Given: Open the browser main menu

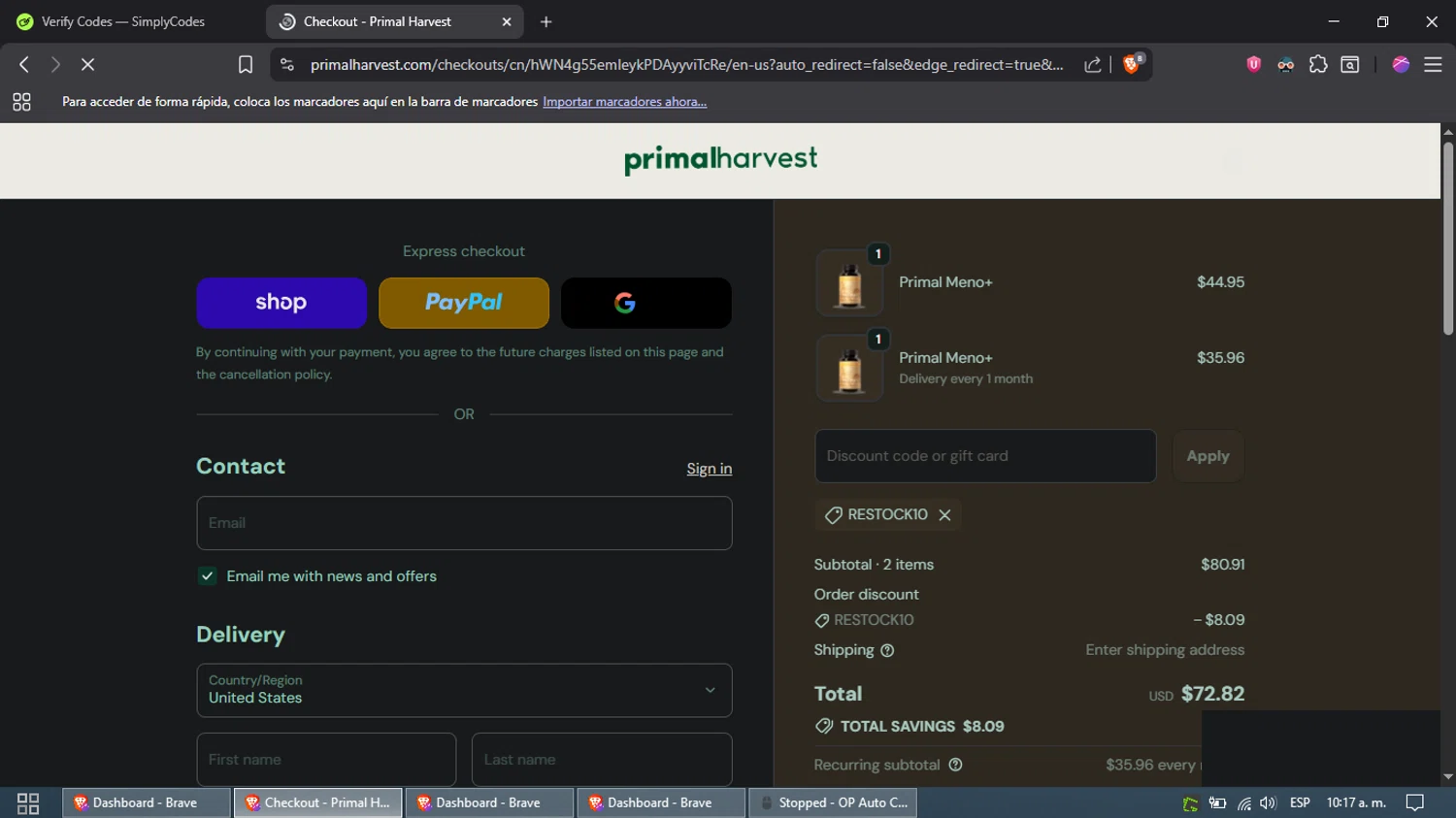Looking at the screenshot, I should [x=1433, y=64].
